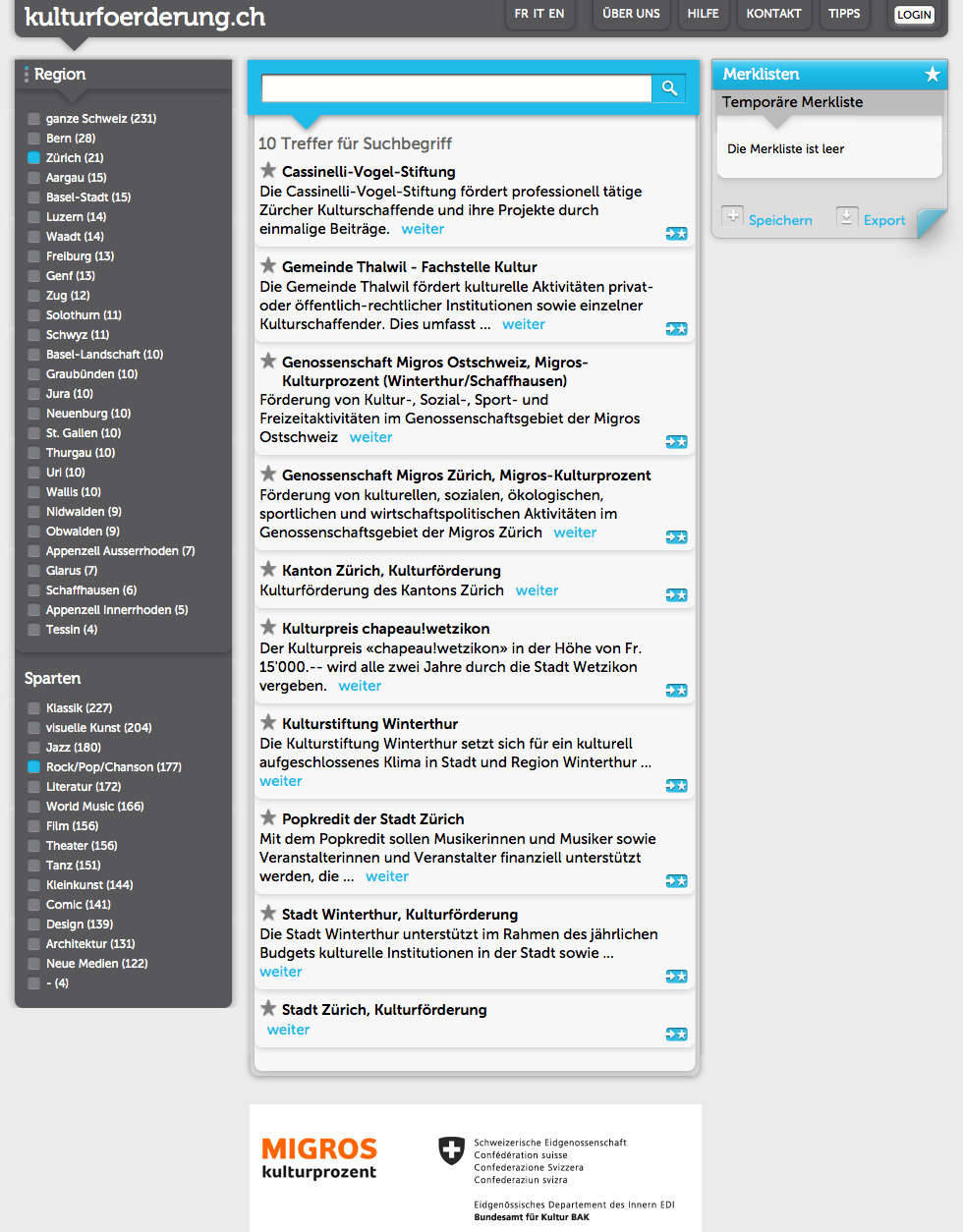Click the kulturfoerderung.ch site title
Image resolution: width=963 pixels, height=1232 pixels.
click(x=144, y=17)
